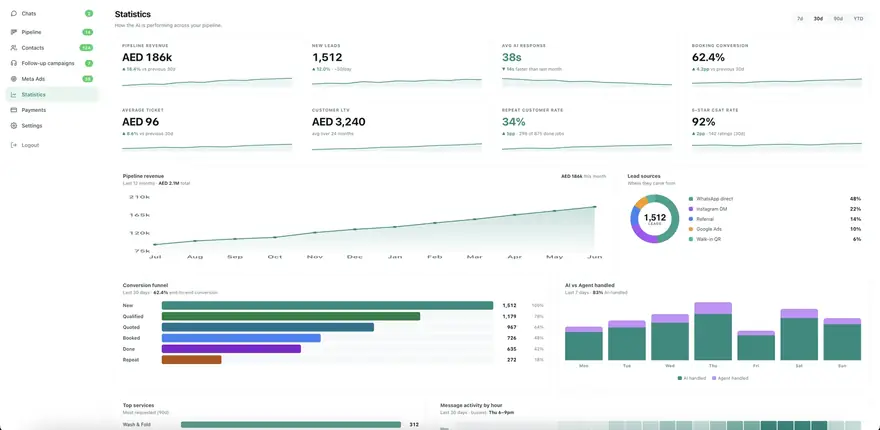
Task: Click the Logout arrow icon
Action: (x=14, y=145)
